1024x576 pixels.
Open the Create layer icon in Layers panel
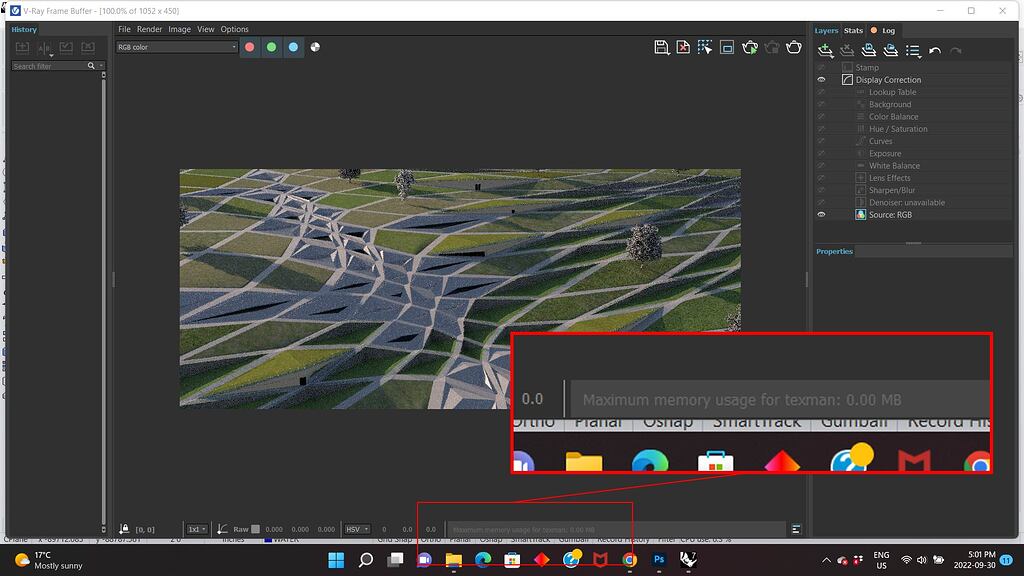click(x=825, y=49)
